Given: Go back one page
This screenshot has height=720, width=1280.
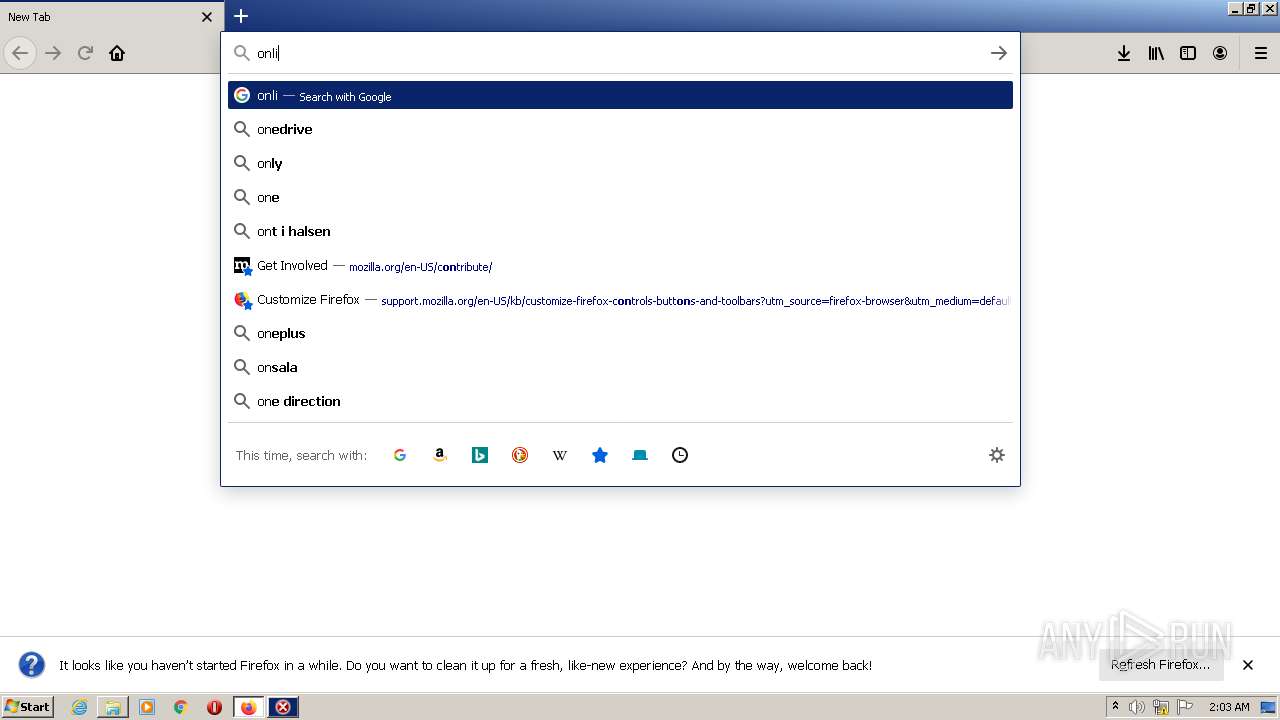Looking at the screenshot, I should click(x=20, y=53).
